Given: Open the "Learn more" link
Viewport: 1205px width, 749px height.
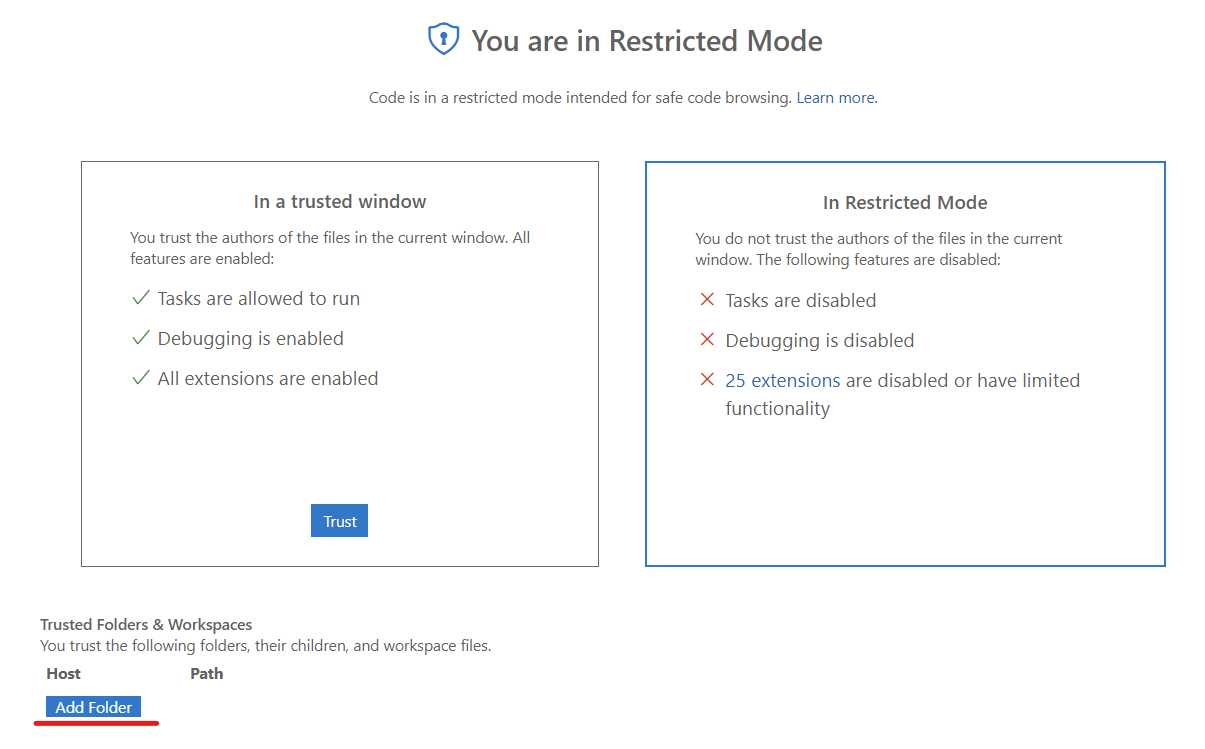Looking at the screenshot, I should pos(836,98).
